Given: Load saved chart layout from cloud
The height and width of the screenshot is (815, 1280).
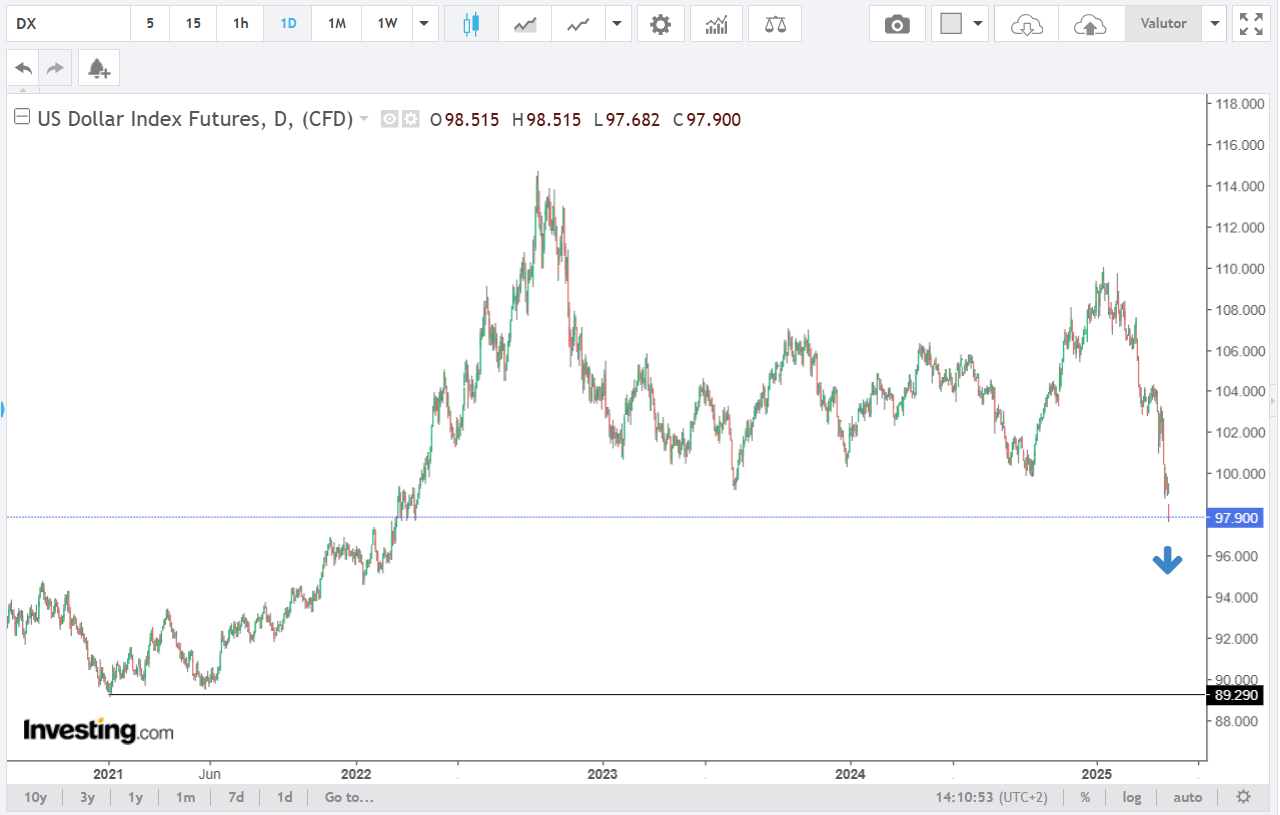Looking at the screenshot, I should (x=1027, y=24).
